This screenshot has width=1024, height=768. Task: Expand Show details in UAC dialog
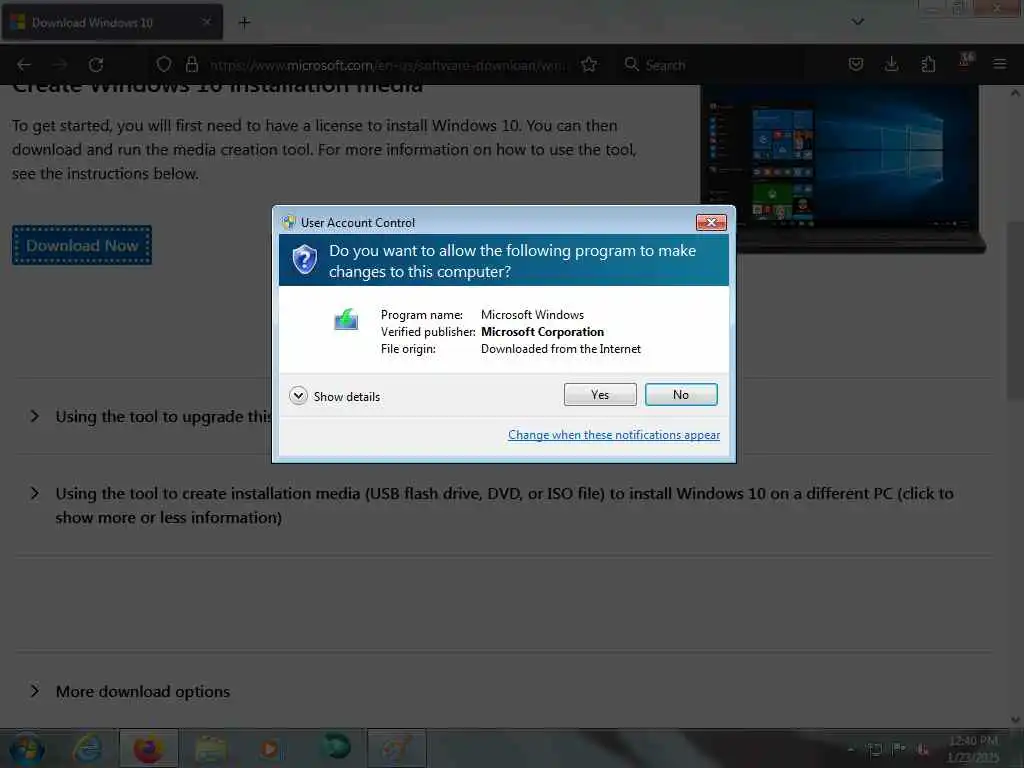334,396
